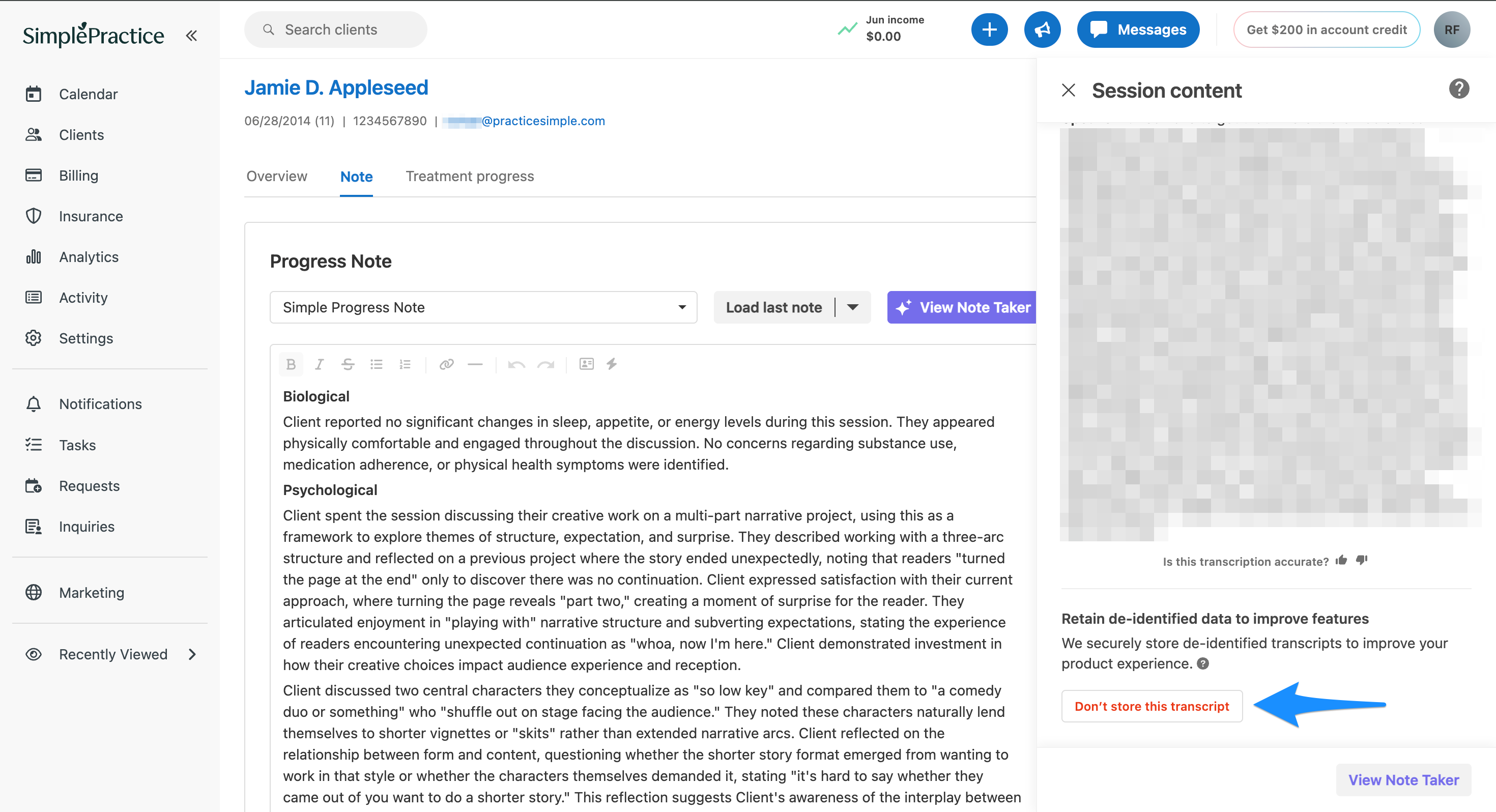
Task: Click inside the Biological section text
Action: click(639, 443)
